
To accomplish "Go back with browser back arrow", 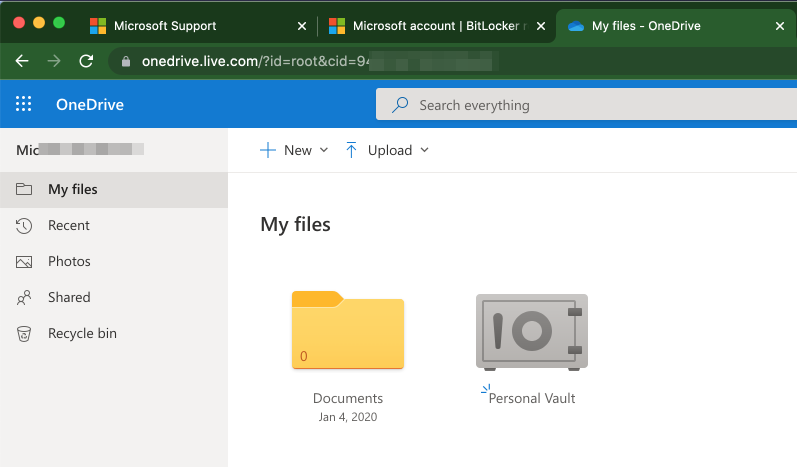I will tap(22, 61).
